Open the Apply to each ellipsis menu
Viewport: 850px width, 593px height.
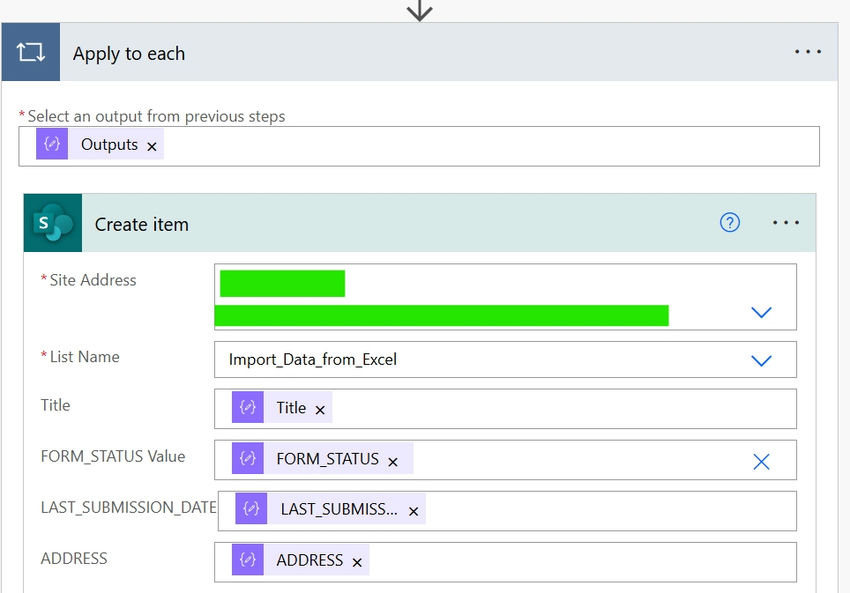pos(808,52)
